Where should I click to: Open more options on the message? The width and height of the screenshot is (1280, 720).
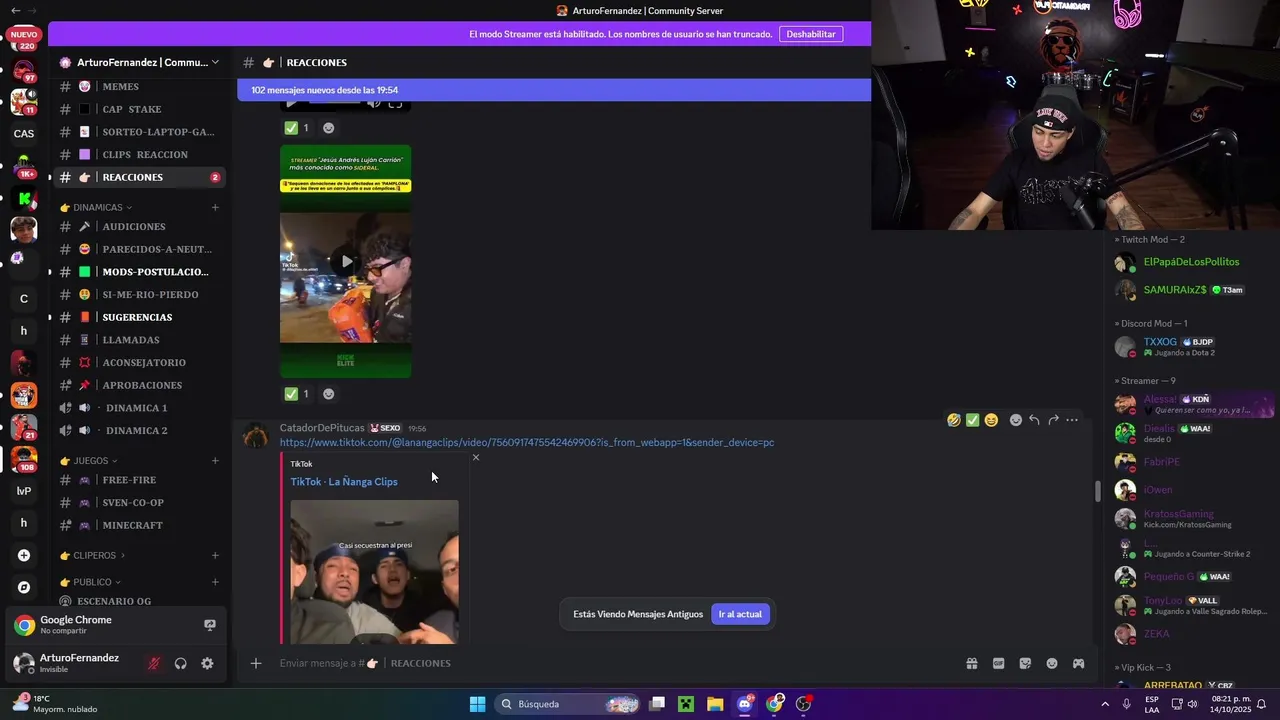point(1072,420)
